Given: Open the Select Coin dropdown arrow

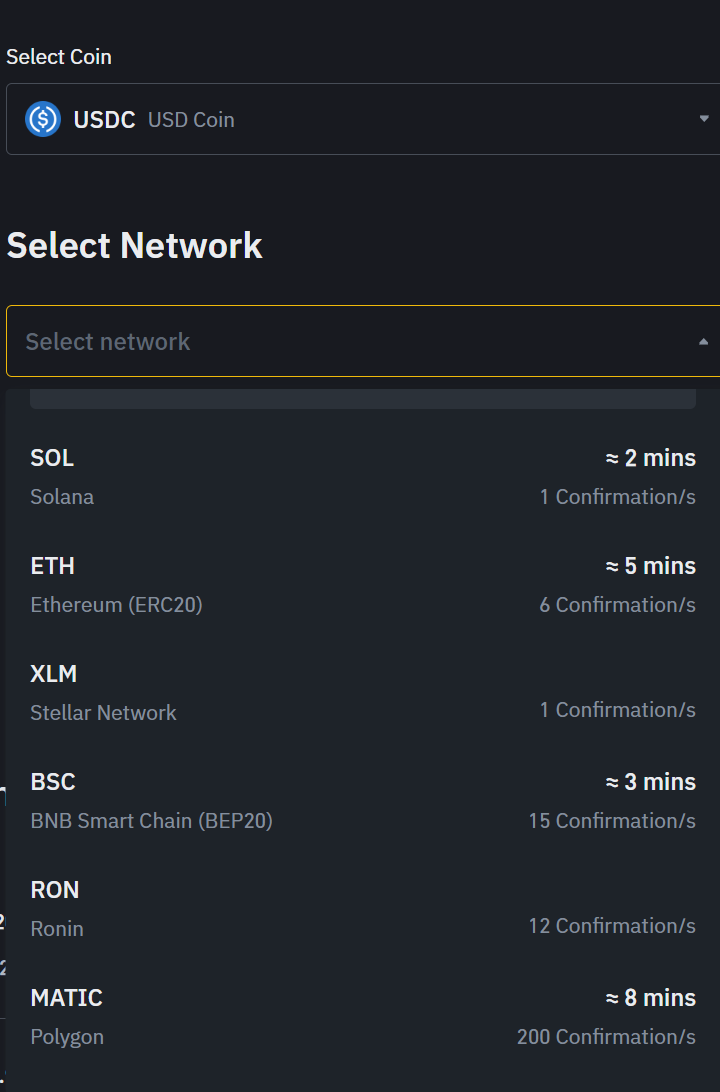Looking at the screenshot, I should tap(704, 119).
